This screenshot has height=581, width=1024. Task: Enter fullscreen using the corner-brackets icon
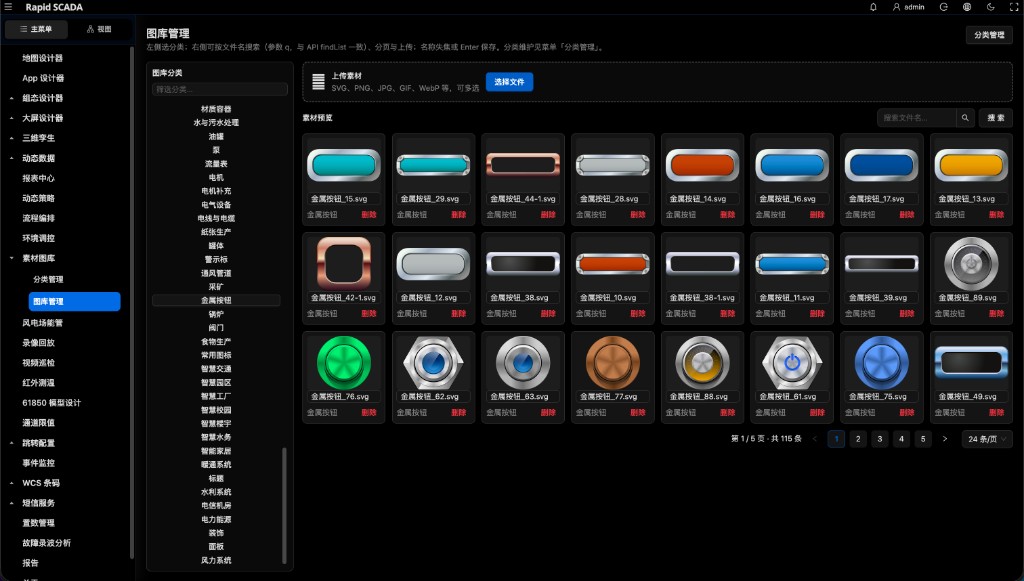point(1014,7)
